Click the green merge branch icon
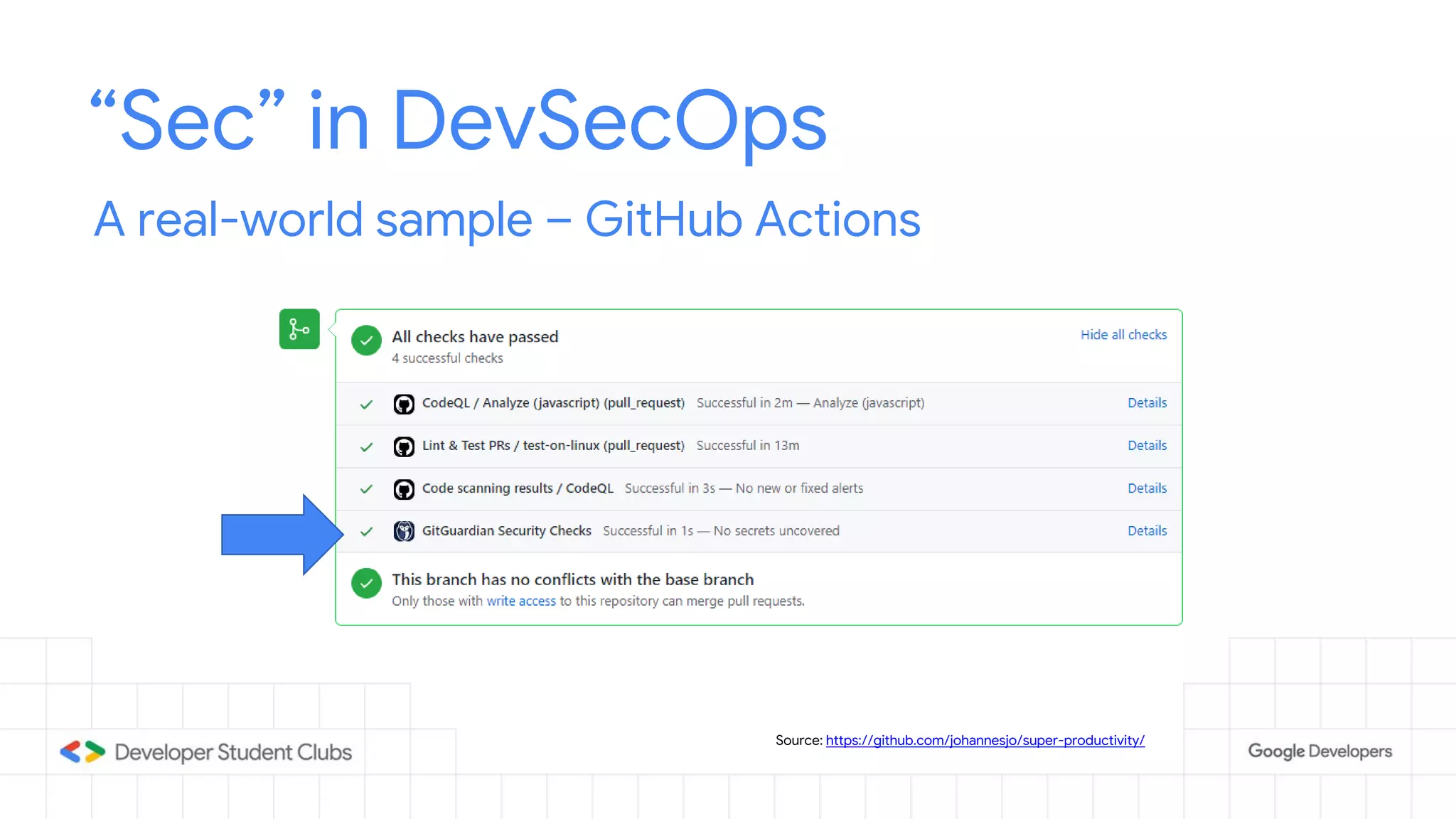Screen dimensions: 1456x819 pyautogui.click(x=299, y=329)
